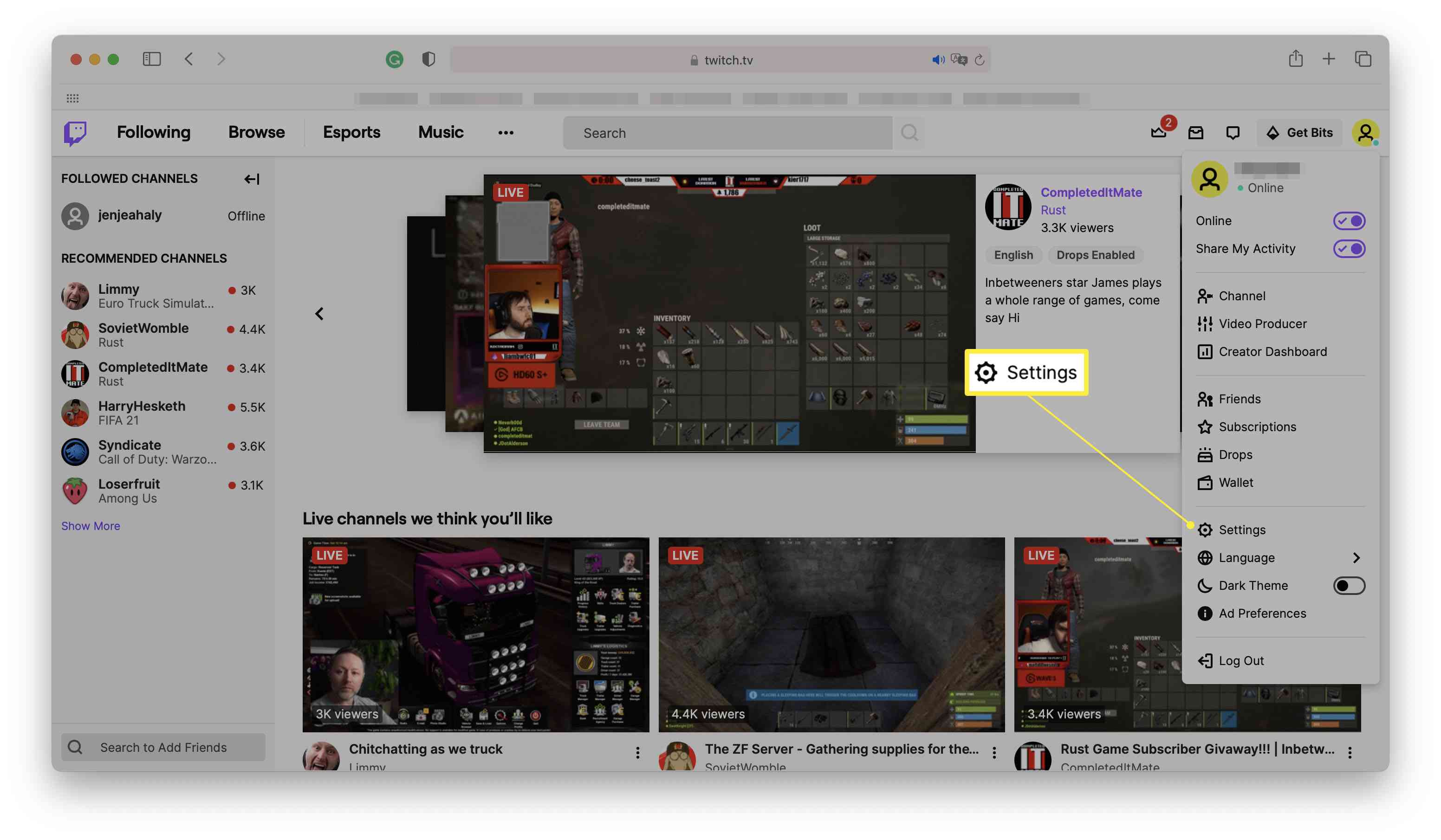The width and height of the screenshot is (1441, 840).
Task: Click Search to Add Friends field
Action: 163,747
